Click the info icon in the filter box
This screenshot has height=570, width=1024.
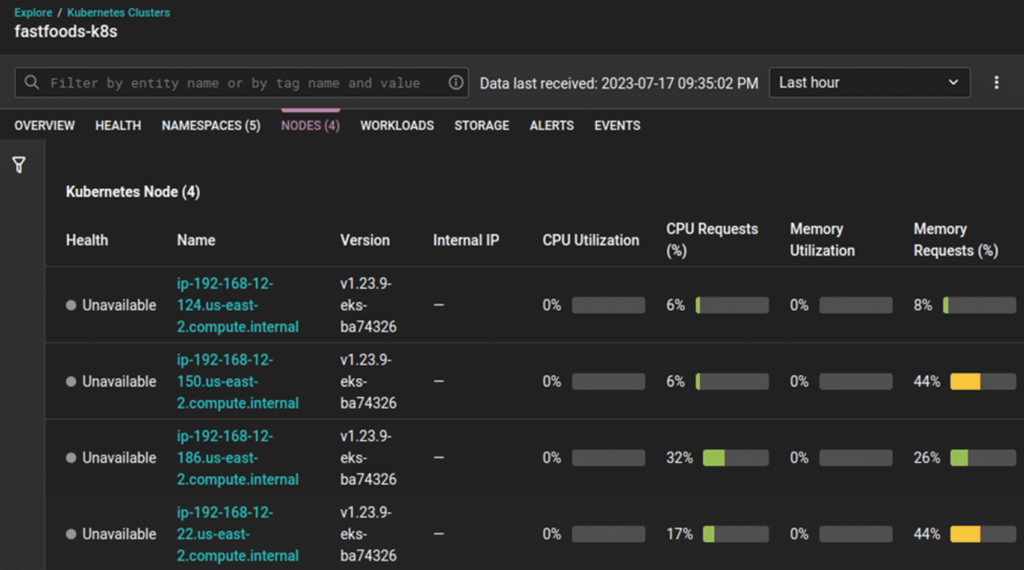(x=456, y=82)
